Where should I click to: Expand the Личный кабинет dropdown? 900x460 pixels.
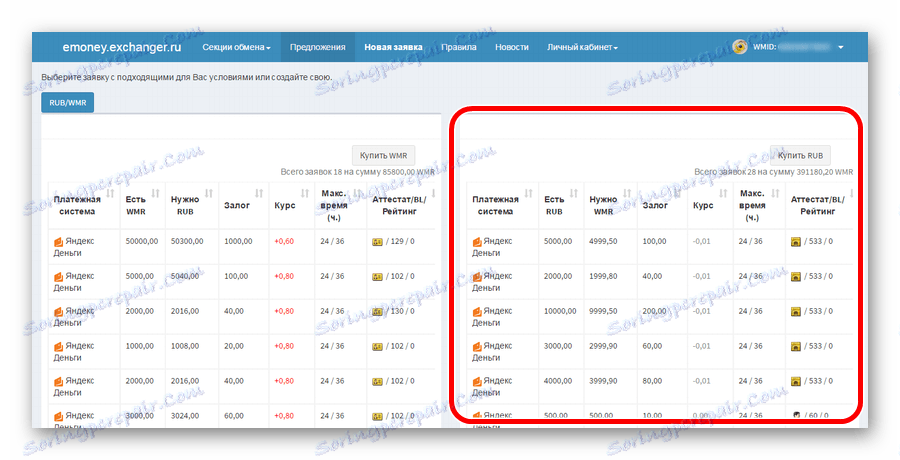click(x=582, y=47)
